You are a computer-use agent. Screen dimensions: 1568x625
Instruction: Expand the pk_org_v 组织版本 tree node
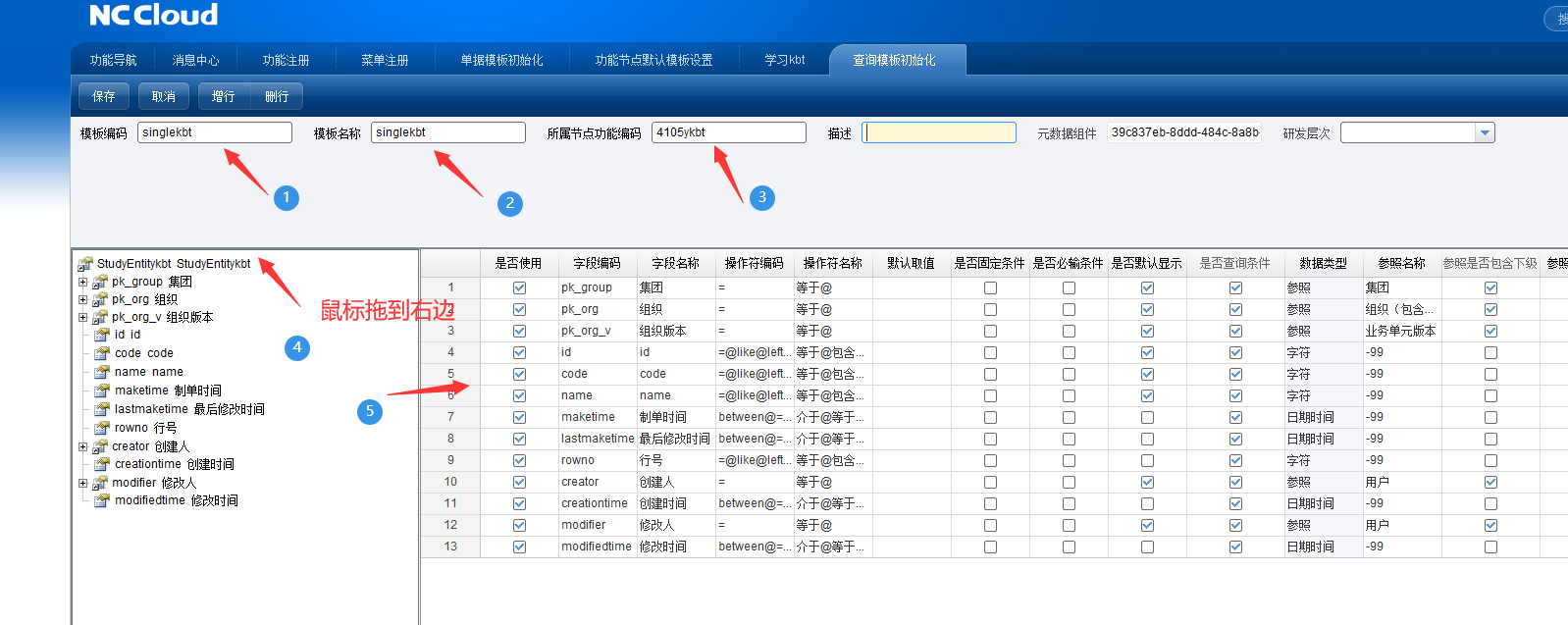click(83, 317)
